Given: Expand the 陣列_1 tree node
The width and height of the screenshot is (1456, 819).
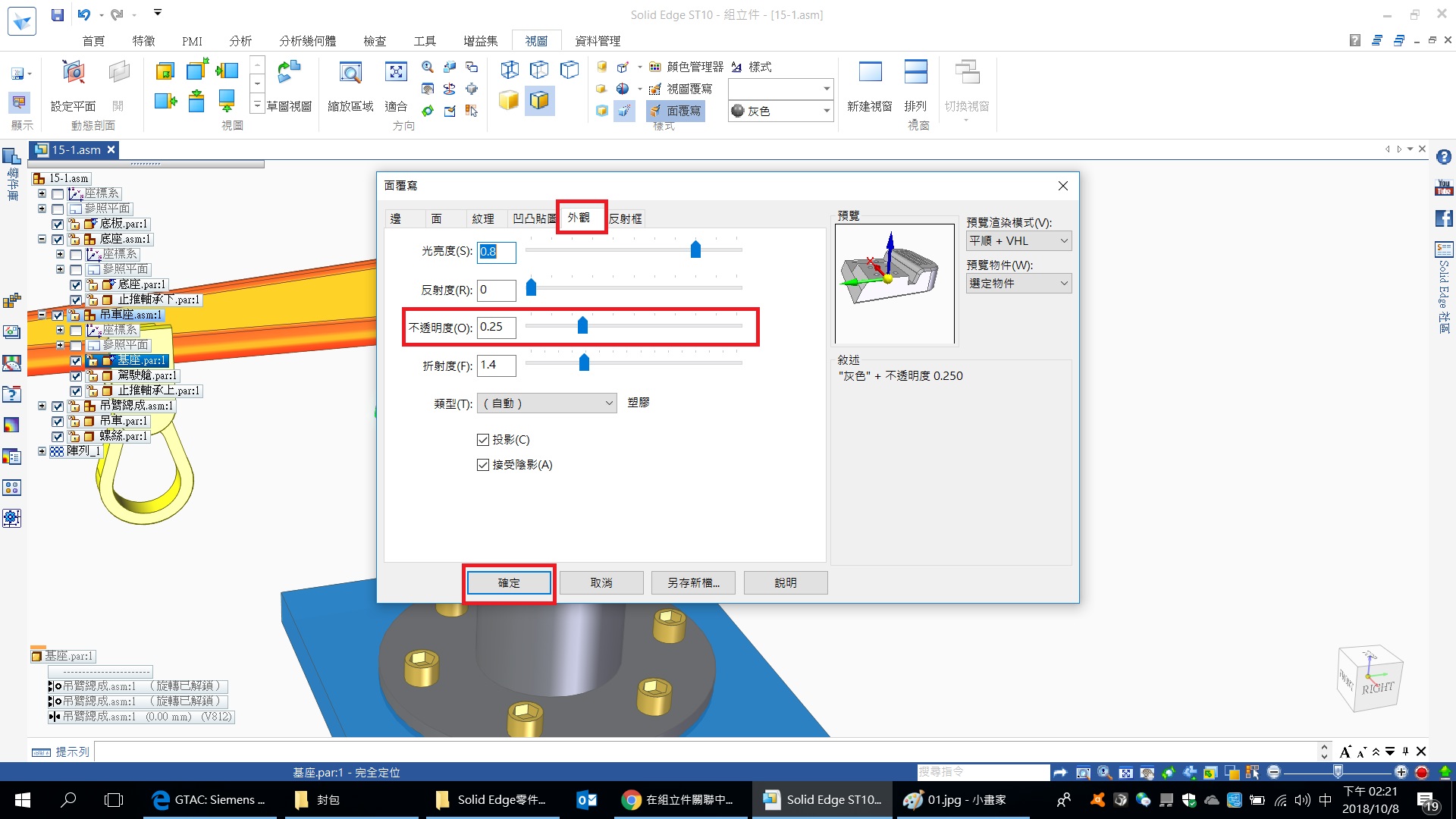Looking at the screenshot, I should (x=42, y=451).
